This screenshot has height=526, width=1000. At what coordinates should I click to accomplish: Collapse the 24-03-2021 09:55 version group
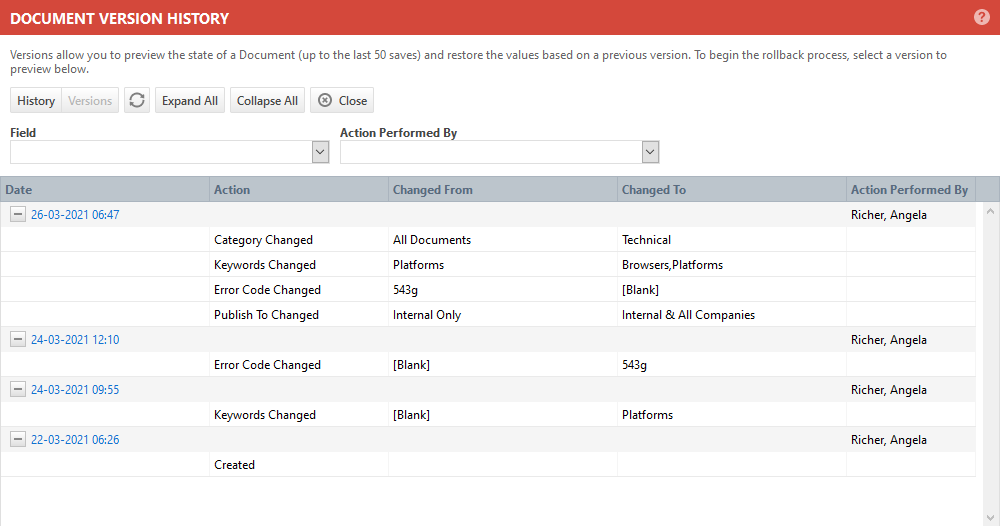(18, 389)
